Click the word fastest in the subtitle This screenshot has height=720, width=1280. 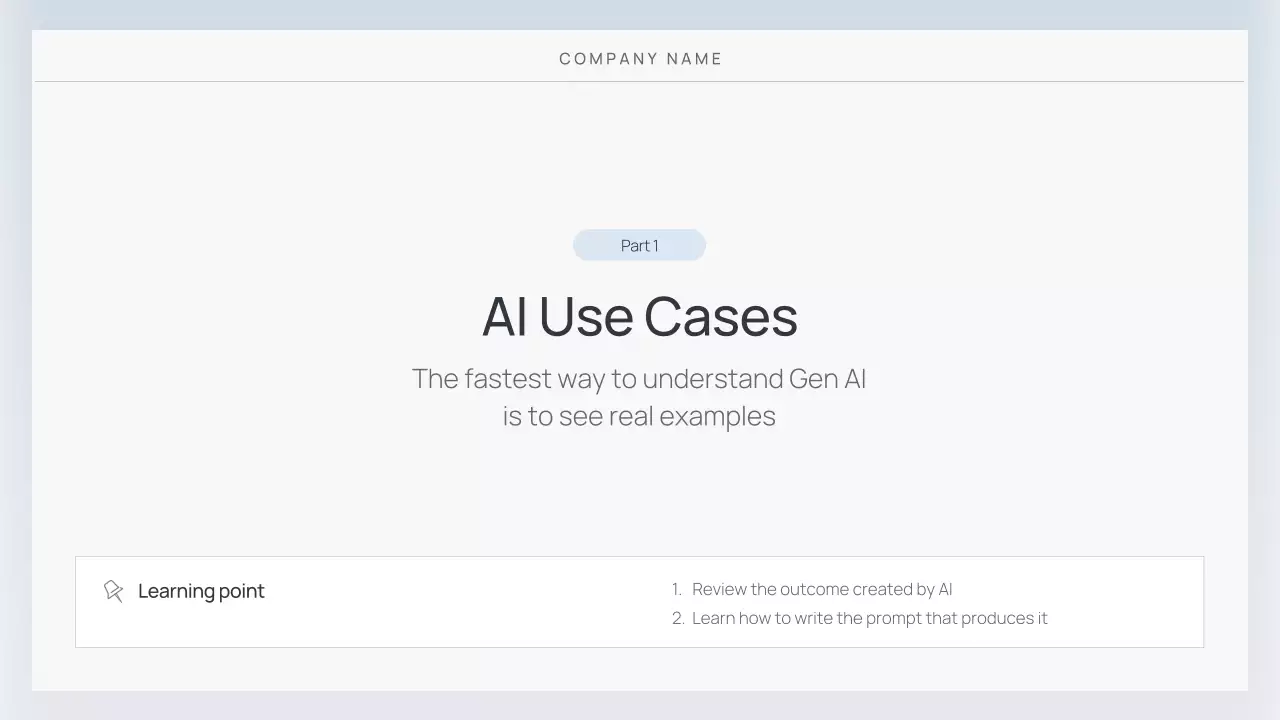(508, 379)
